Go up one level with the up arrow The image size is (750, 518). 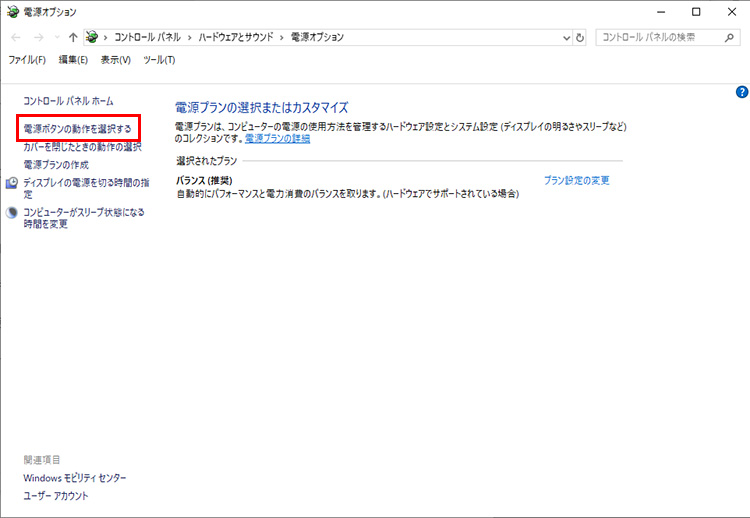[x=73, y=37]
